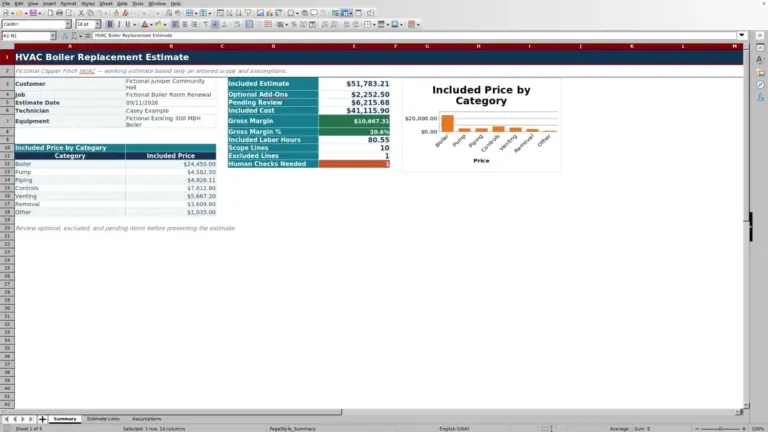Open the Insert menu
The image size is (768, 432).
(x=49, y=3)
